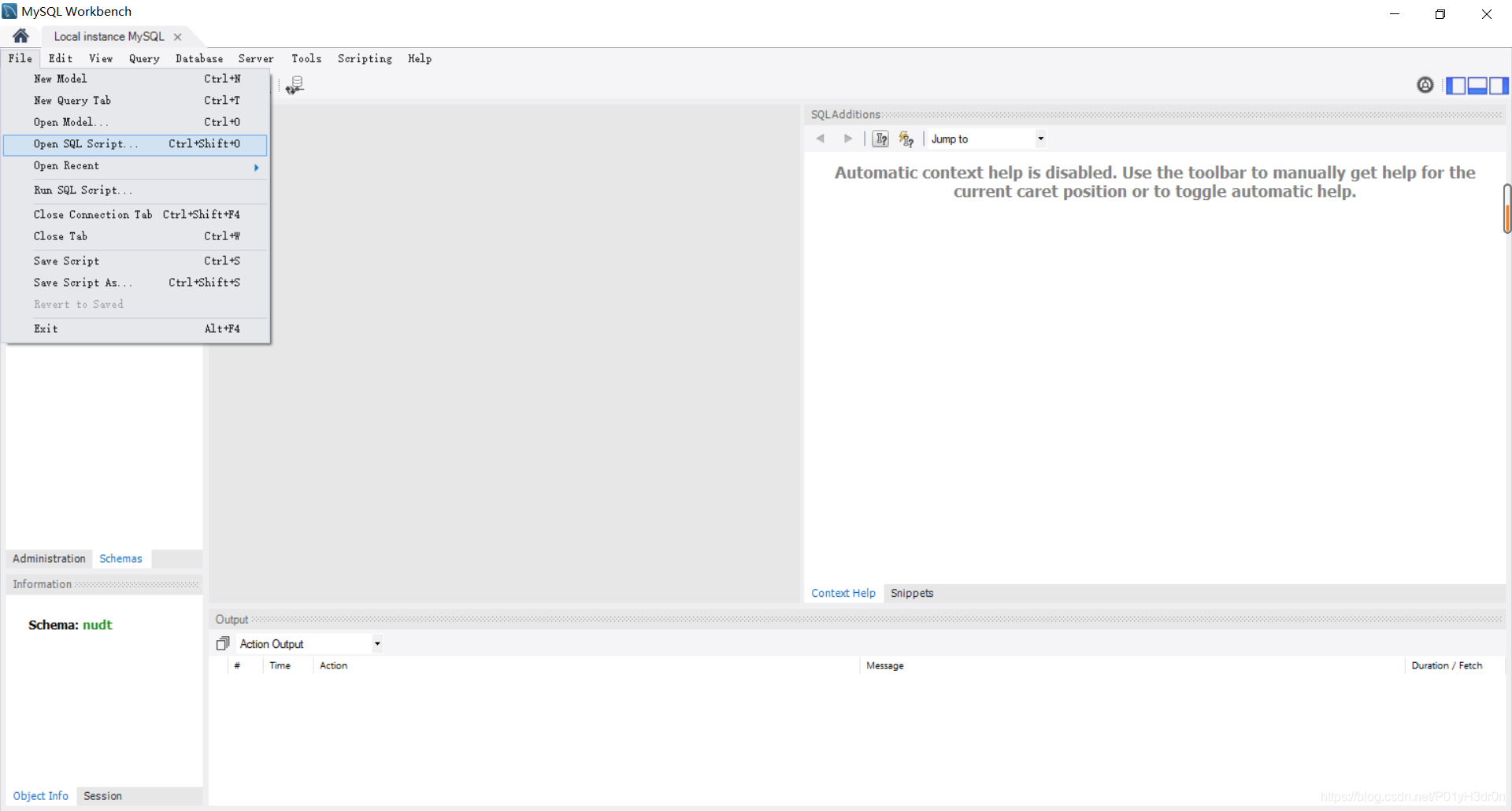Choose Run SQL Script... menu entry

click(x=135, y=191)
